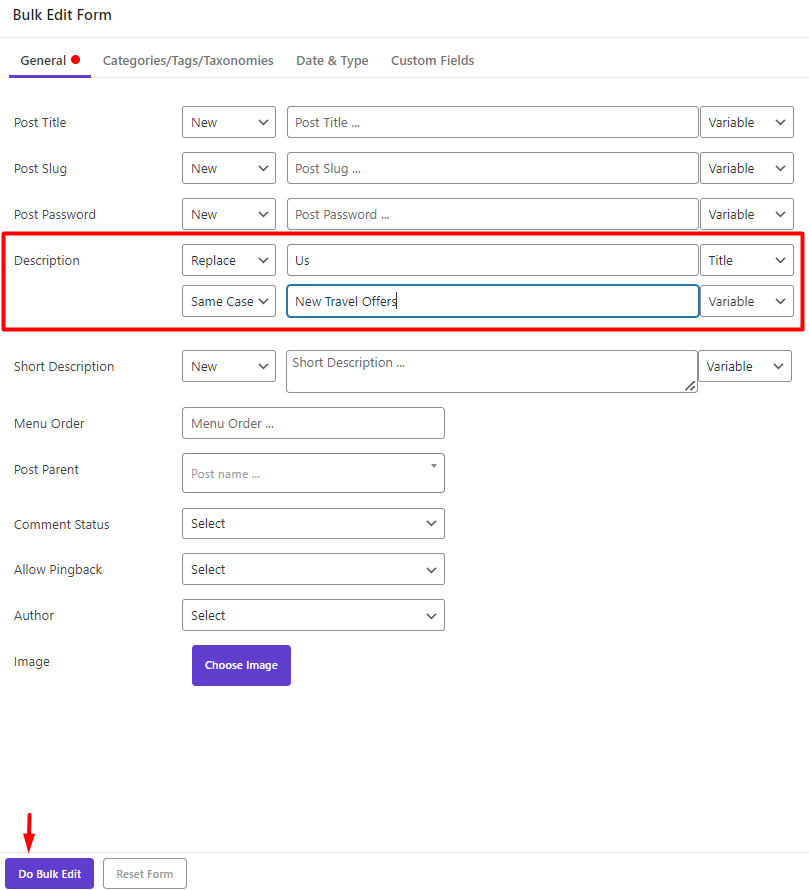Switch to the Categories/Tags/Taxonomies tab

188,60
